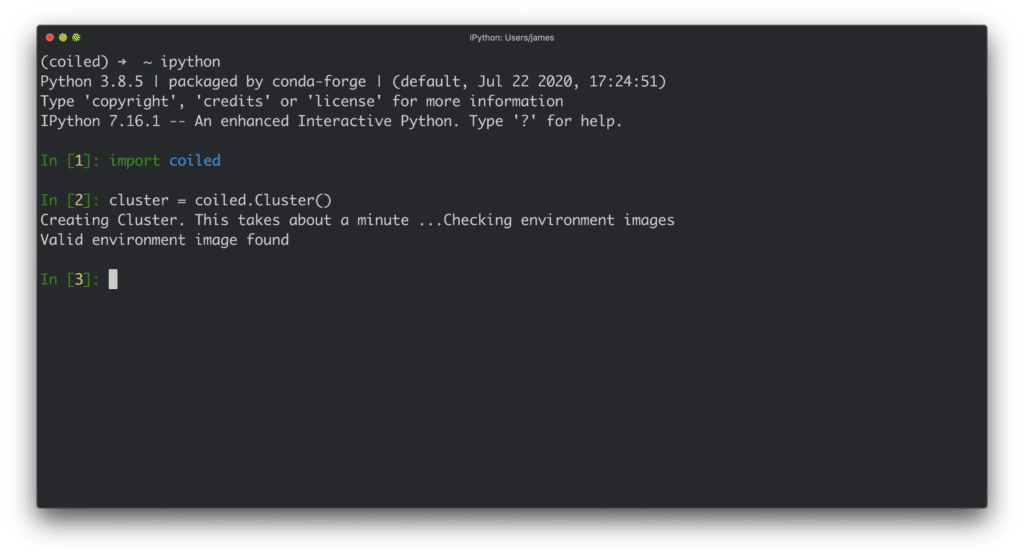Click the 'In [2]:' prompt label
This screenshot has height=557, width=1024.
pyautogui.click(x=70, y=200)
